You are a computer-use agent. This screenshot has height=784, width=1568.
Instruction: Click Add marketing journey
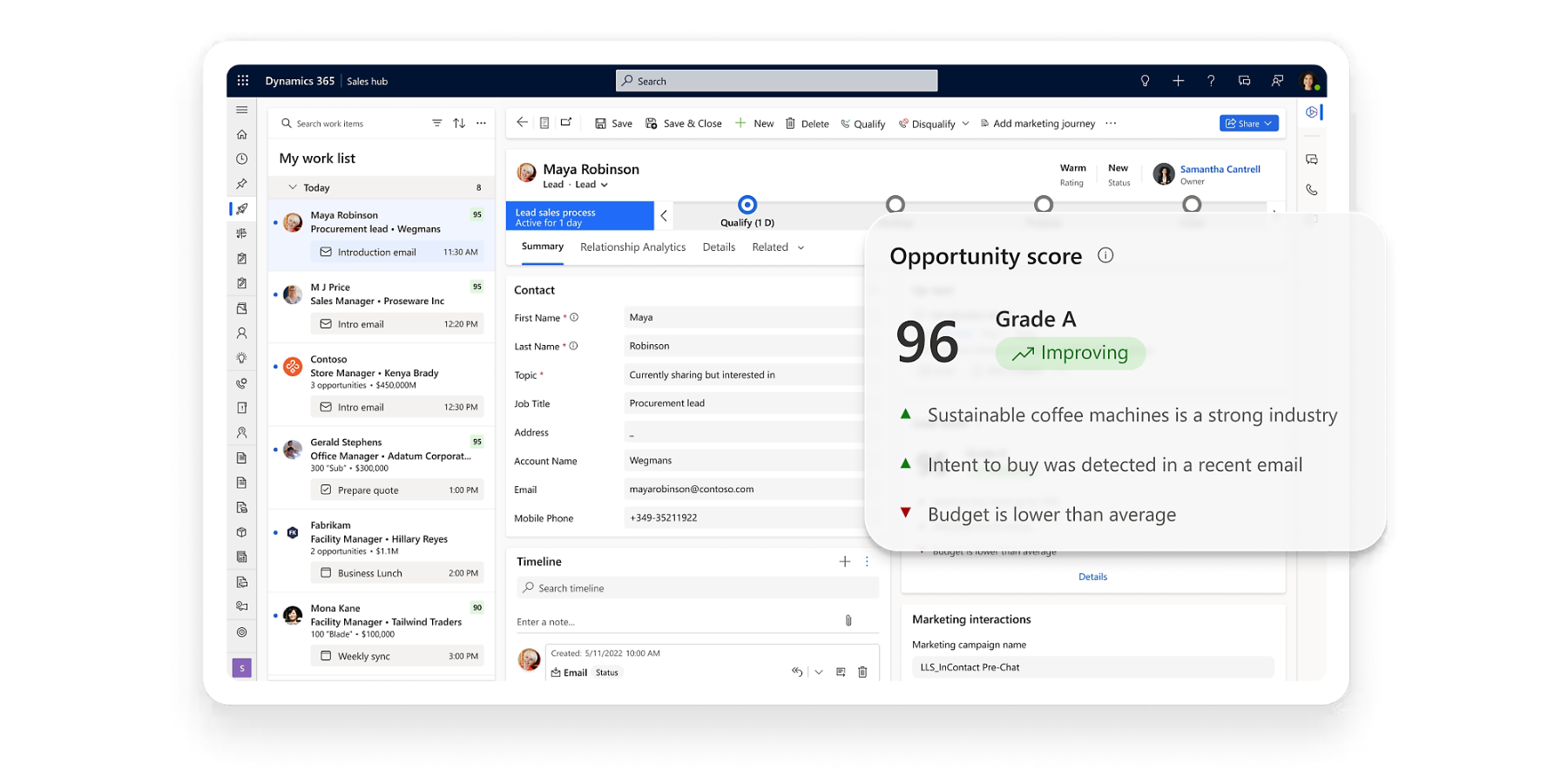click(1037, 124)
